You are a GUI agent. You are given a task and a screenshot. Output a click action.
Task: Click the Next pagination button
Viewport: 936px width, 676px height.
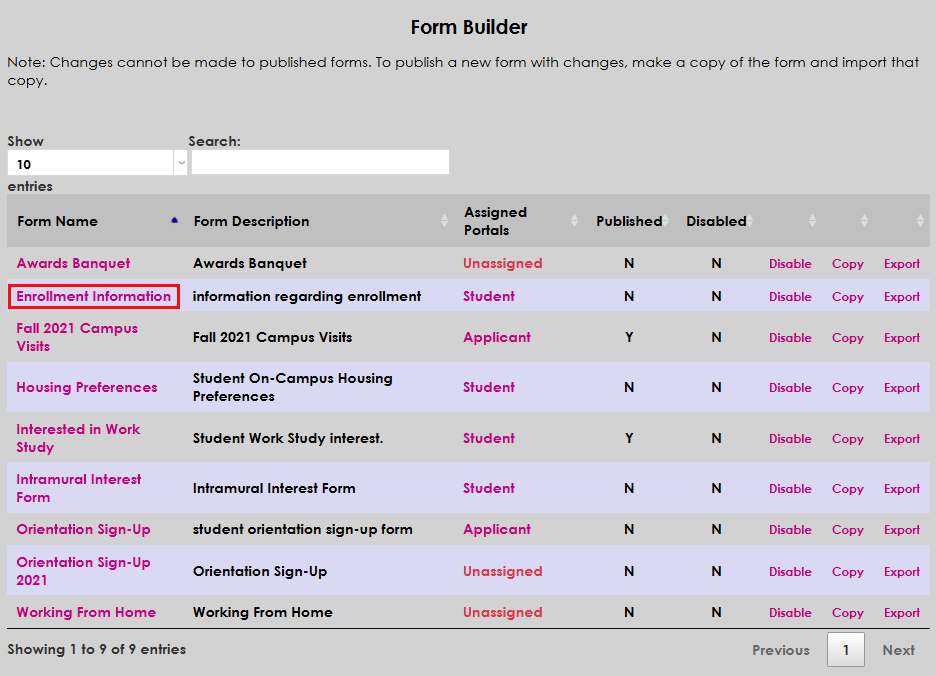[x=898, y=649]
